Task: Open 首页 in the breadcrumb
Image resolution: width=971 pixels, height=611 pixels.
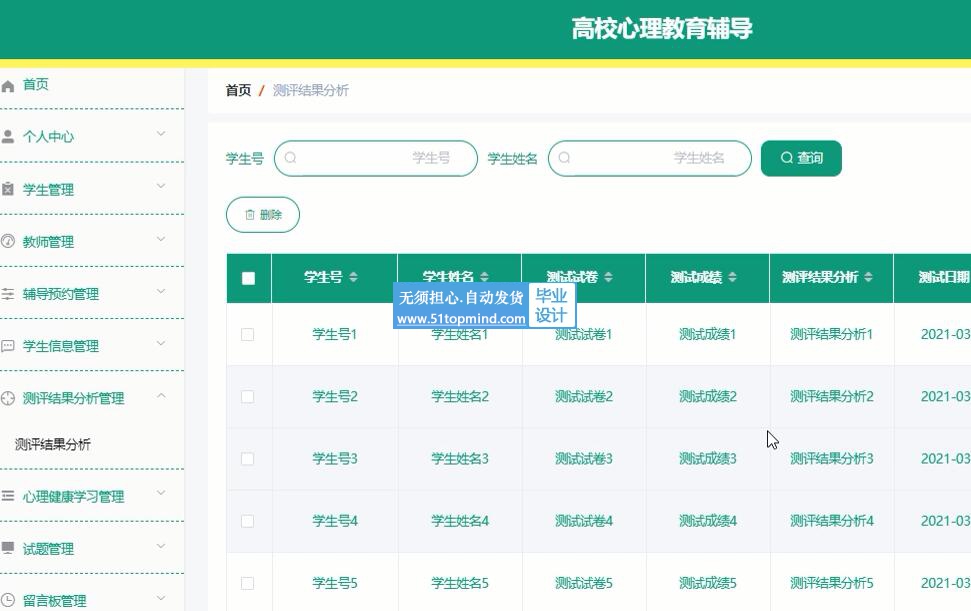Action: [x=238, y=91]
